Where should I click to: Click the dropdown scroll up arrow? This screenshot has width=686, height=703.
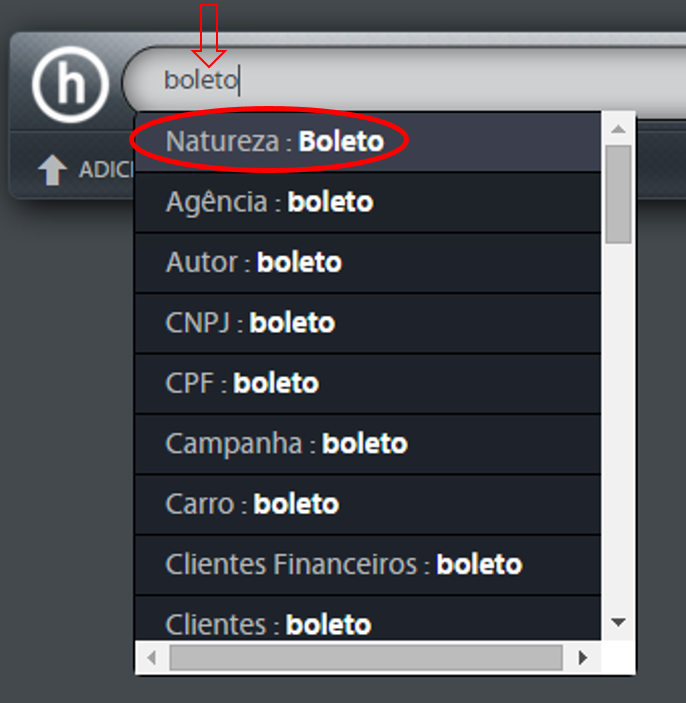click(x=618, y=129)
